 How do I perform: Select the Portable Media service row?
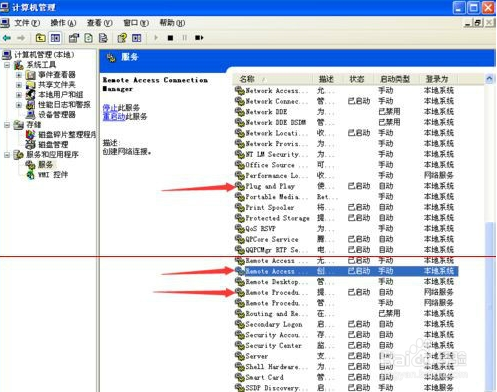345,197
